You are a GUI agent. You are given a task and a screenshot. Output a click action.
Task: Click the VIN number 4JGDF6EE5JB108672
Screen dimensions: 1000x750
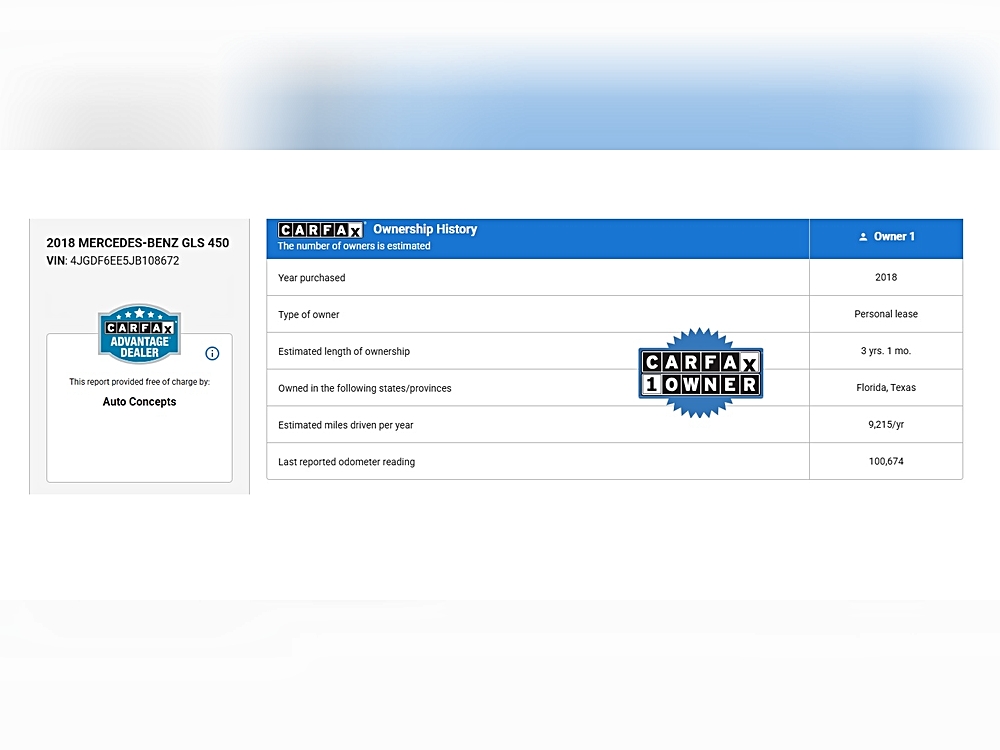[x=124, y=261]
